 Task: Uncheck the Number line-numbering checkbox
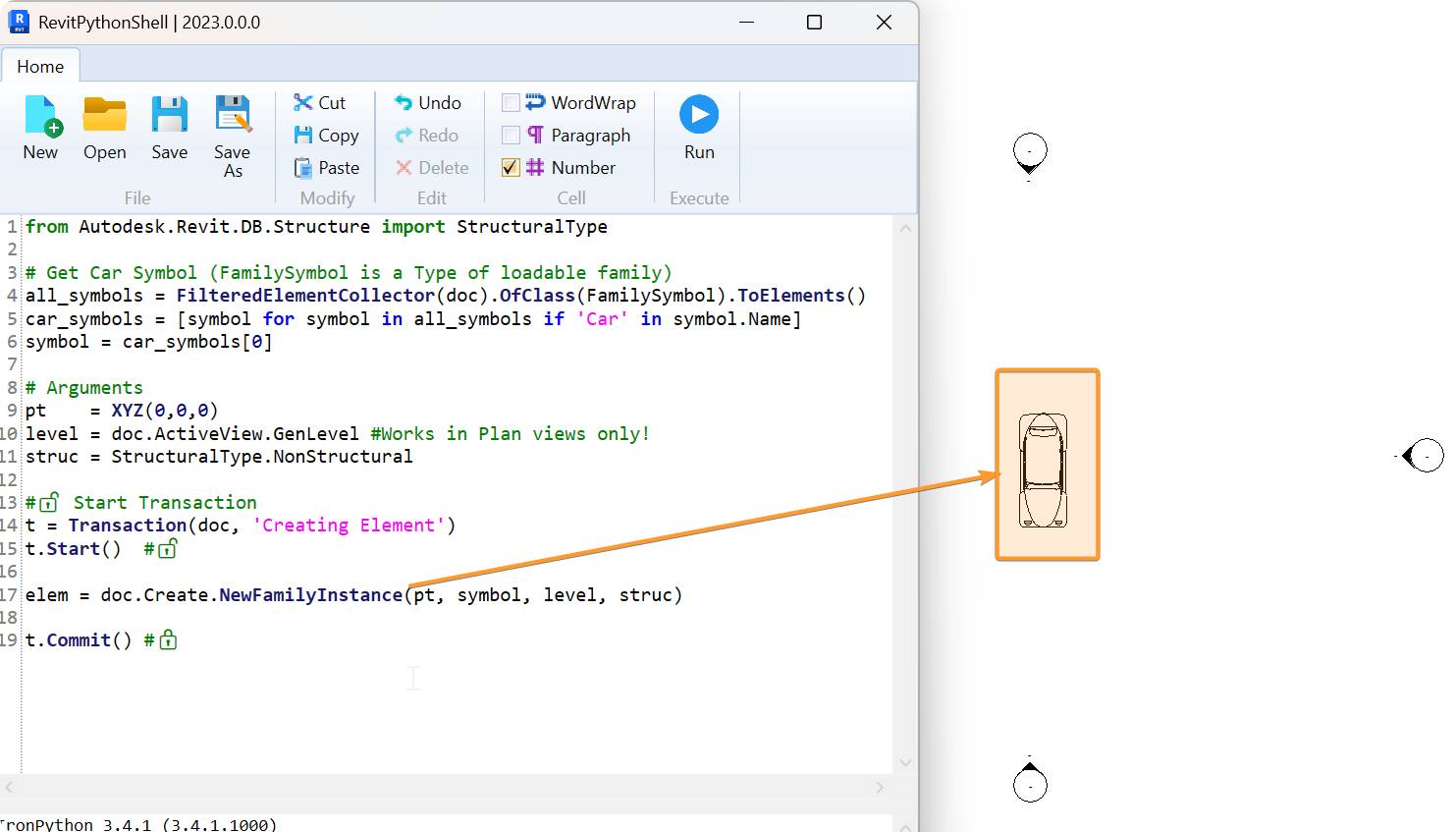pyautogui.click(x=511, y=167)
